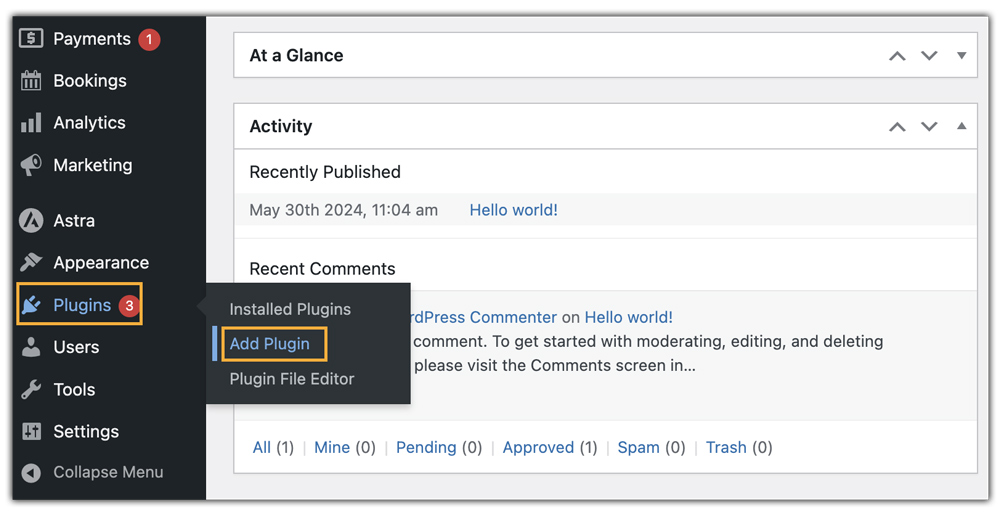Image resolution: width=1000 pixels, height=513 pixels.
Task: Click the Bookings calendar icon
Action: pyautogui.click(x=31, y=80)
